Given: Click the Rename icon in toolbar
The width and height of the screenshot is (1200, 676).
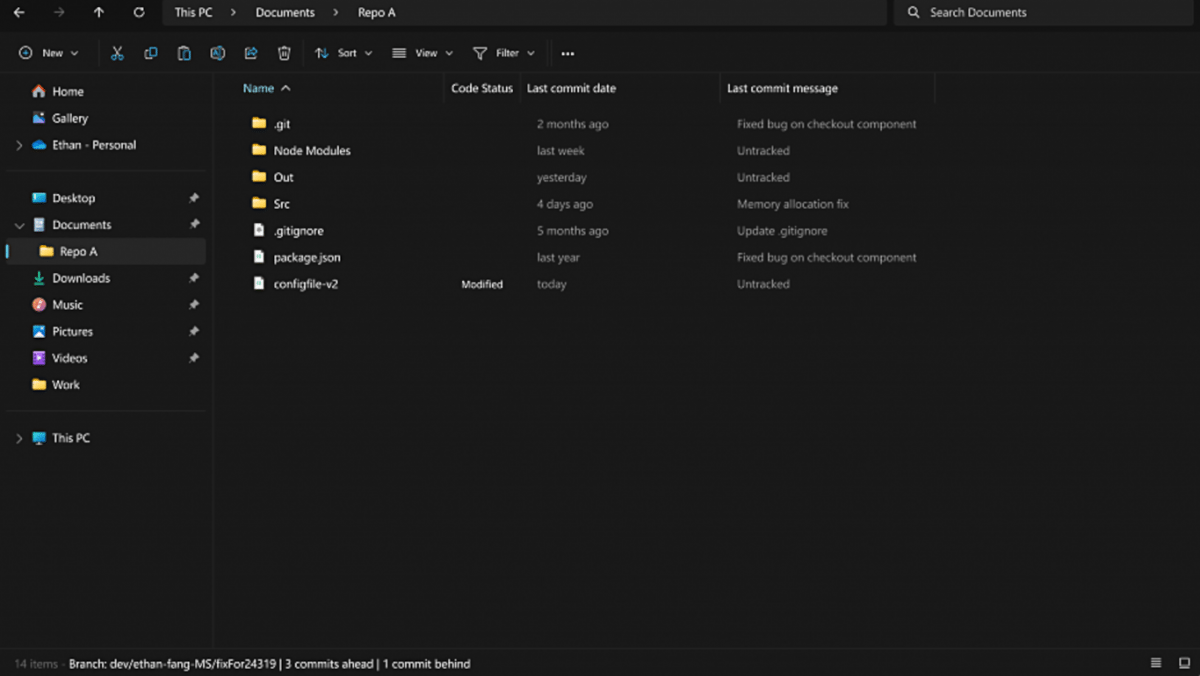Looking at the screenshot, I should pyautogui.click(x=217, y=53).
